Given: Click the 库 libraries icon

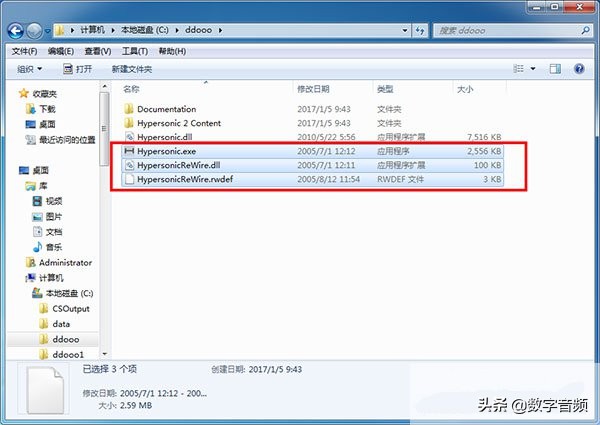Looking at the screenshot, I should click(x=31, y=186).
